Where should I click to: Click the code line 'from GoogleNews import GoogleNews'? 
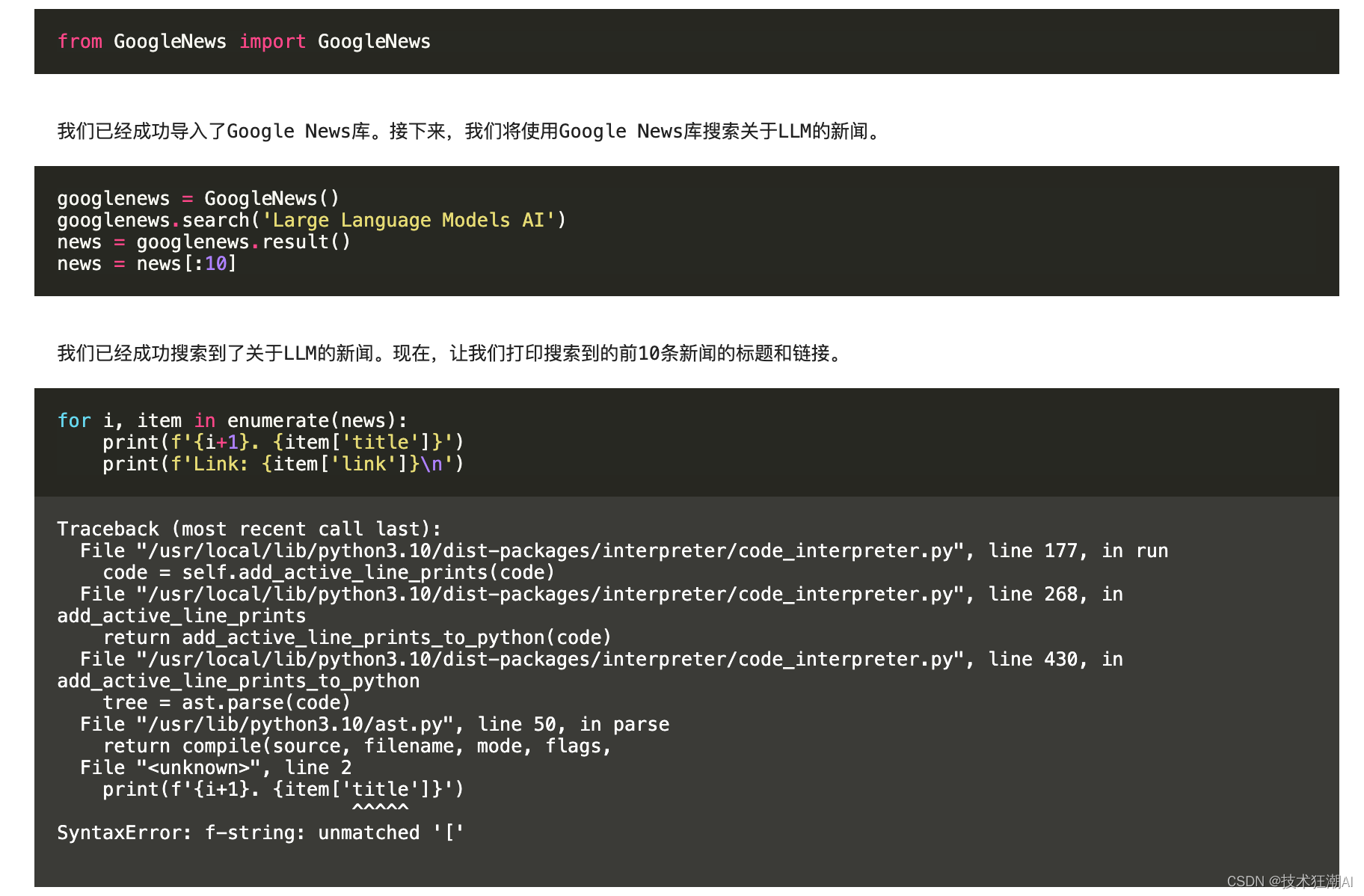(244, 42)
